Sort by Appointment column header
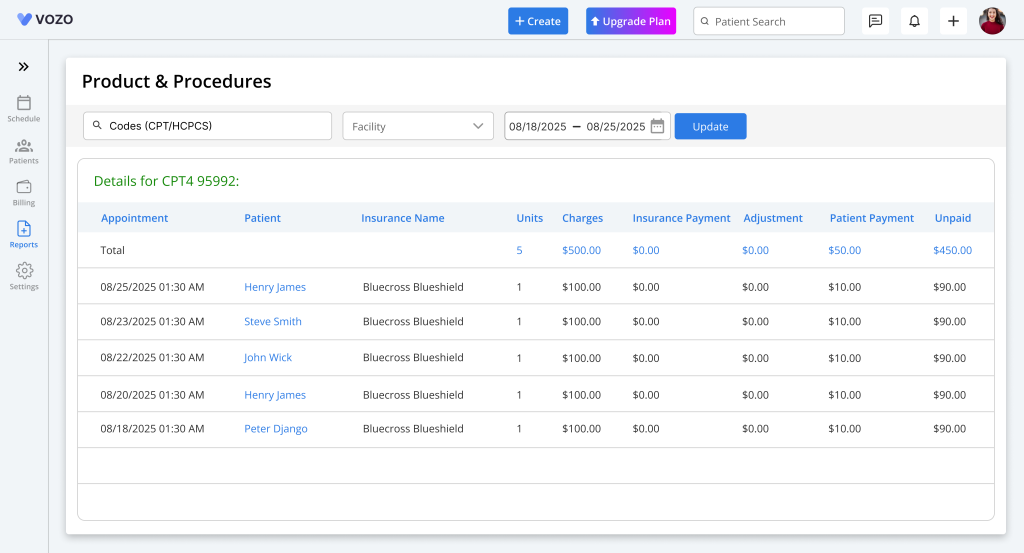 click(134, 218)
